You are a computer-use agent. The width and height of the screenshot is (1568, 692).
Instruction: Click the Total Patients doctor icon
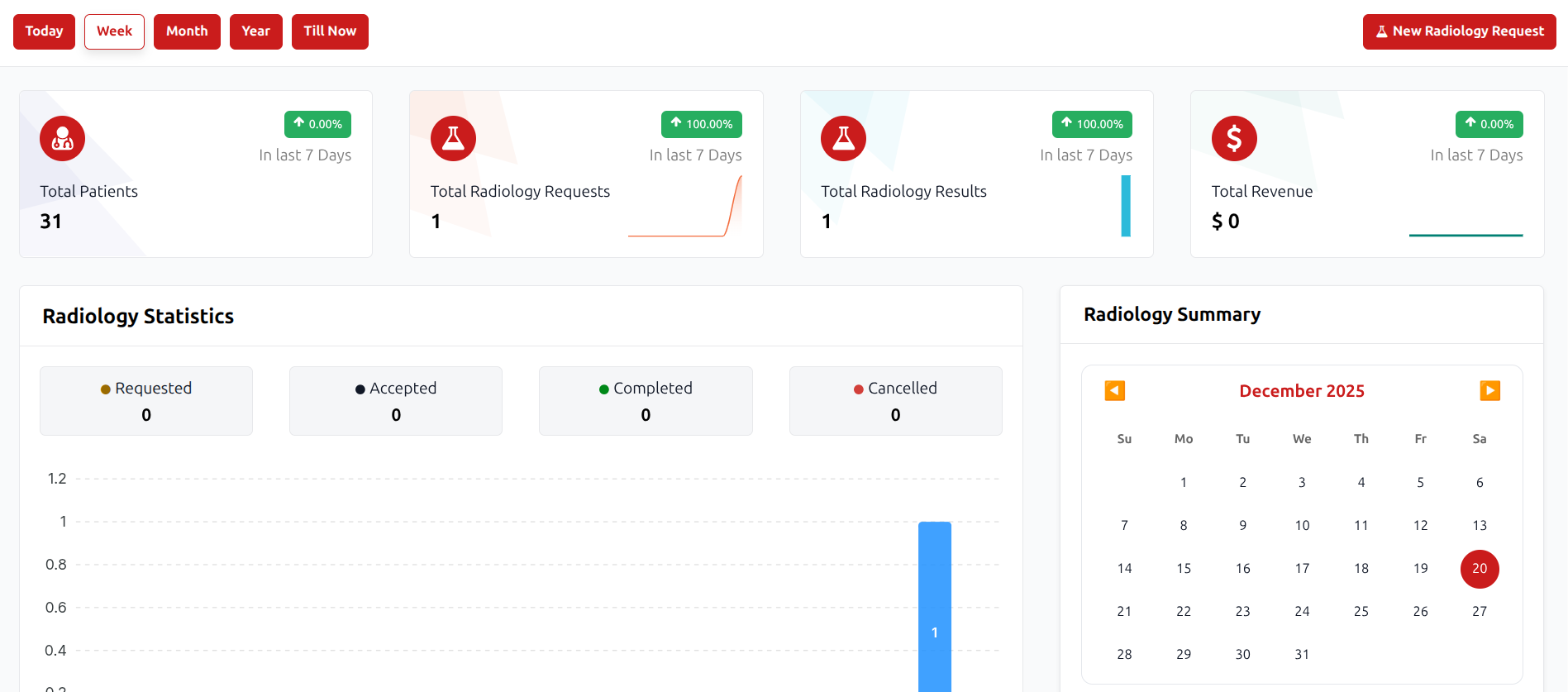click(x=62, y=139)
